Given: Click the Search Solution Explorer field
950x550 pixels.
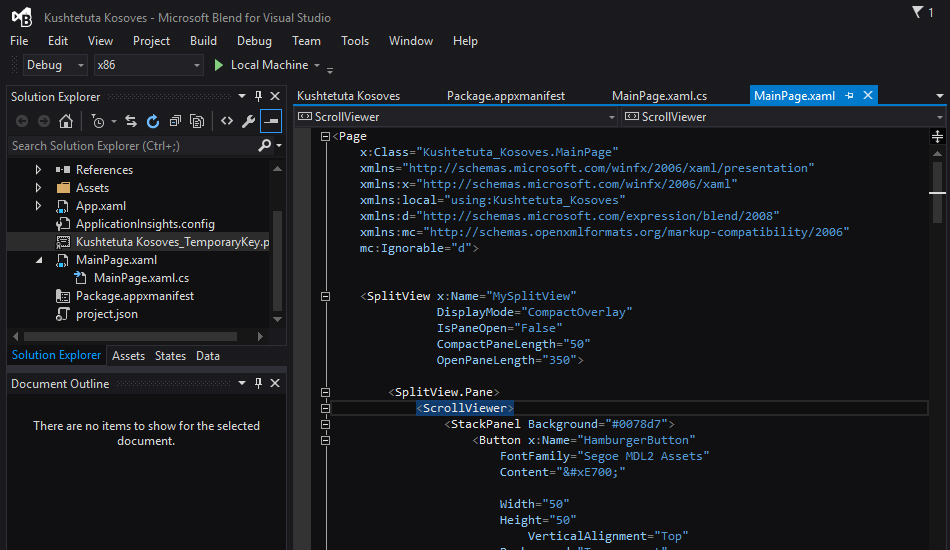Looking at the screenshot, I should point(133,145).
